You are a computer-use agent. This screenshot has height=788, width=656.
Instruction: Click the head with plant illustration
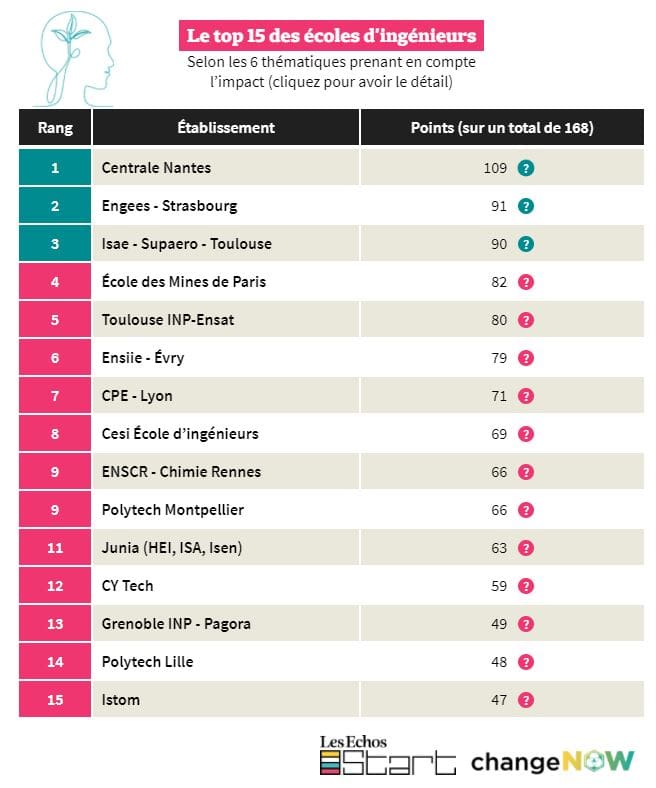pos(75,59)
